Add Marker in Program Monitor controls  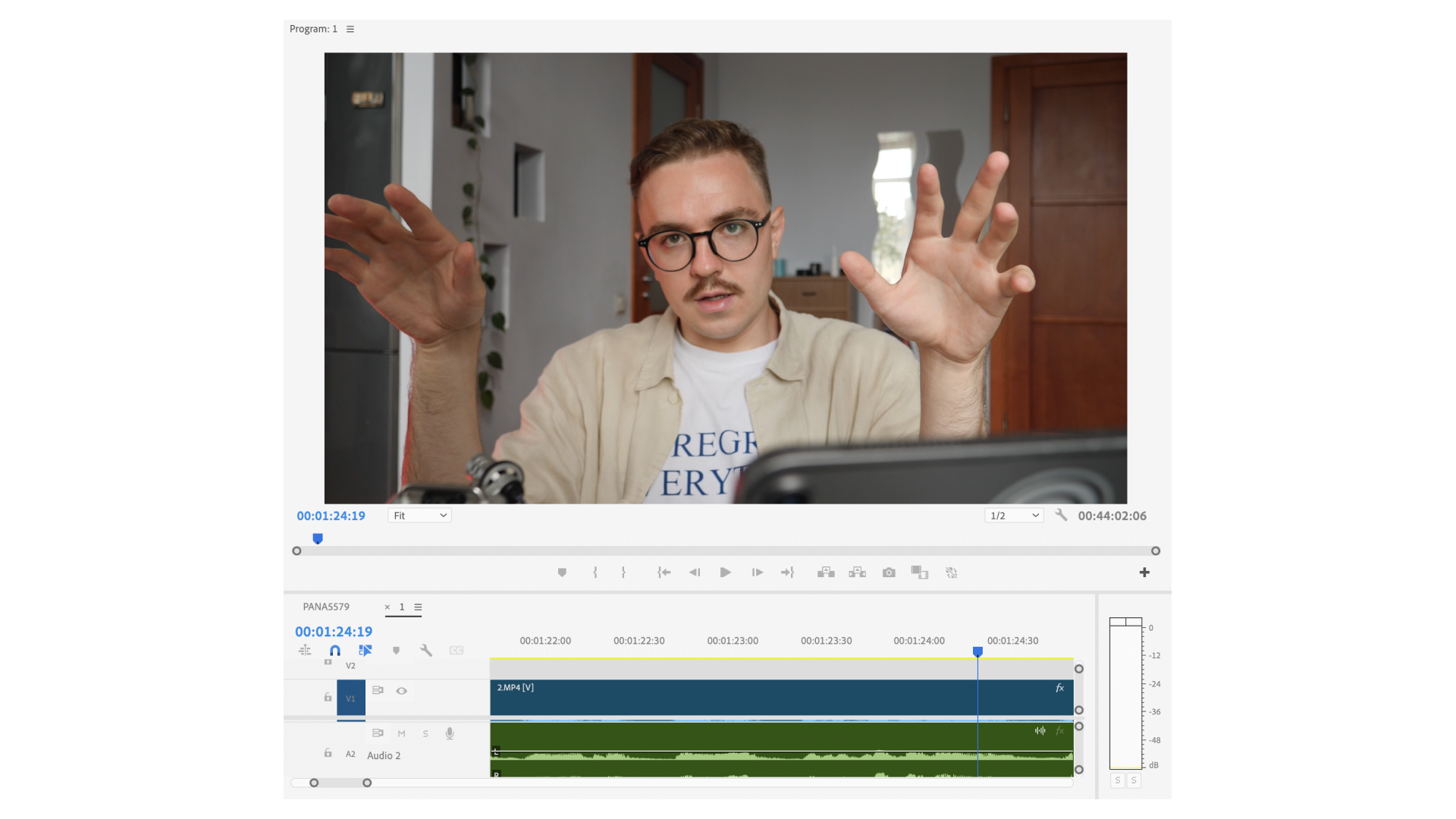(562, 573)
